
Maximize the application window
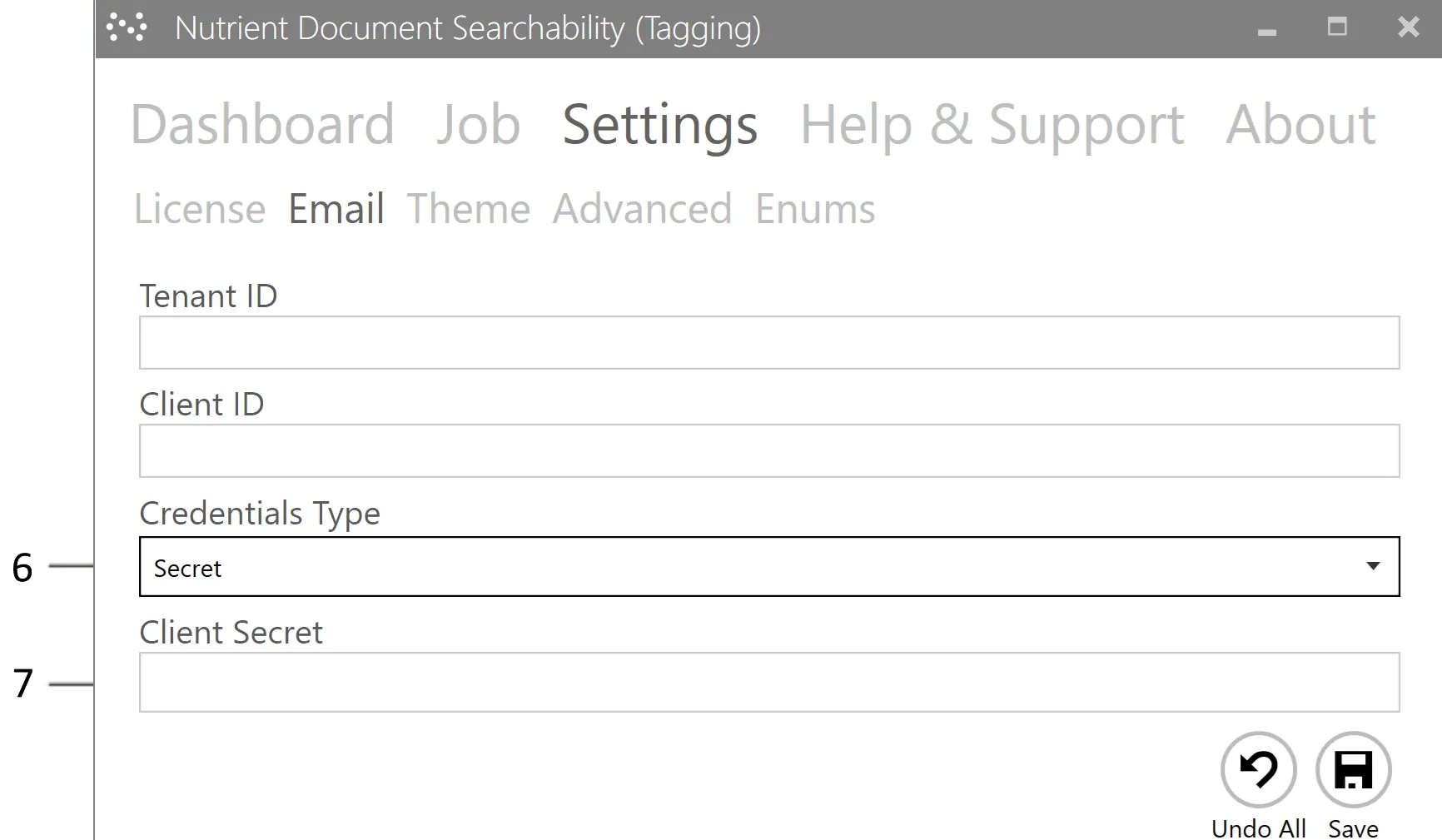pyautogui.click(x=1337, y=27)
